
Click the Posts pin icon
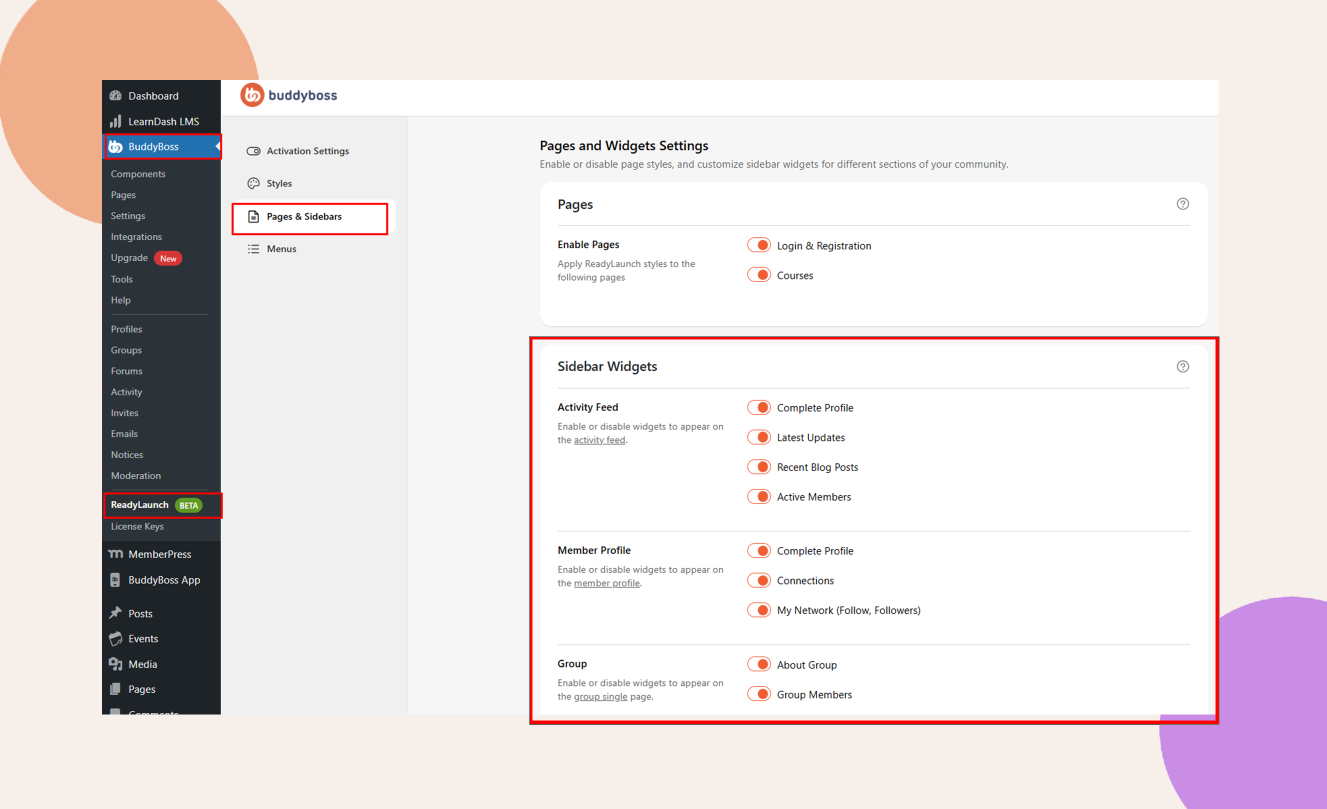(115, 613)
